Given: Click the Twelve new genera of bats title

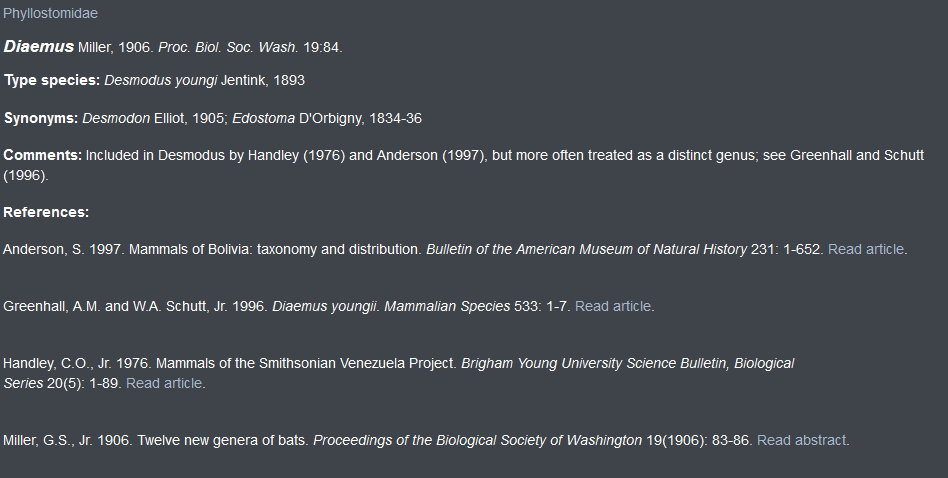Looking at the screenshot, I should click(223, 441).
